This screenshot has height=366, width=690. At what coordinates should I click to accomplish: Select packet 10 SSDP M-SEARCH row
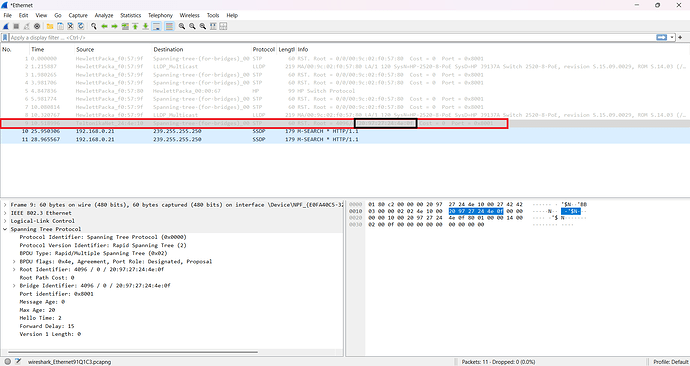pyautogui.click(x=345, y=132)
